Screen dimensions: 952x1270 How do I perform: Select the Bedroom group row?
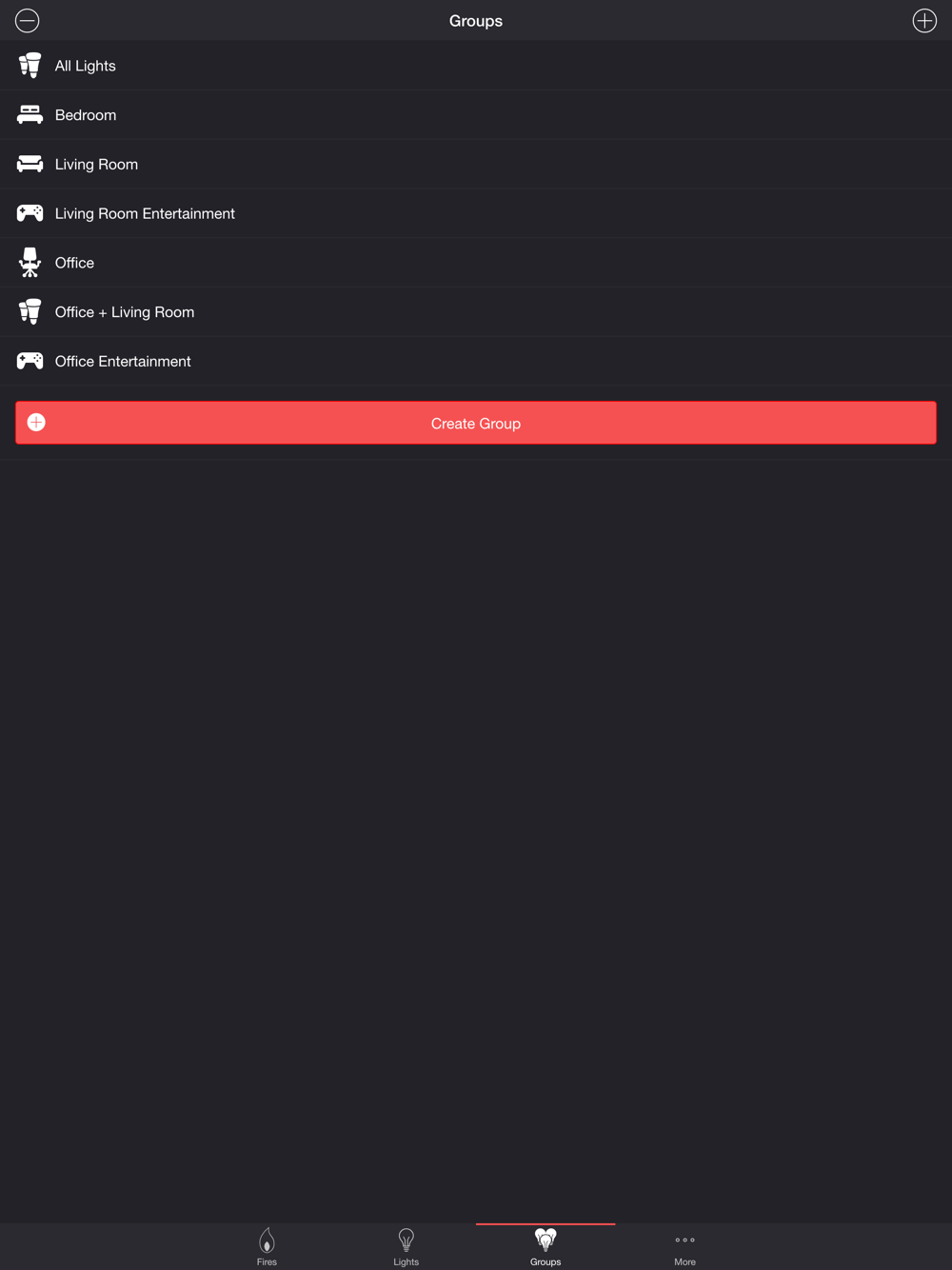pos(476,115)
